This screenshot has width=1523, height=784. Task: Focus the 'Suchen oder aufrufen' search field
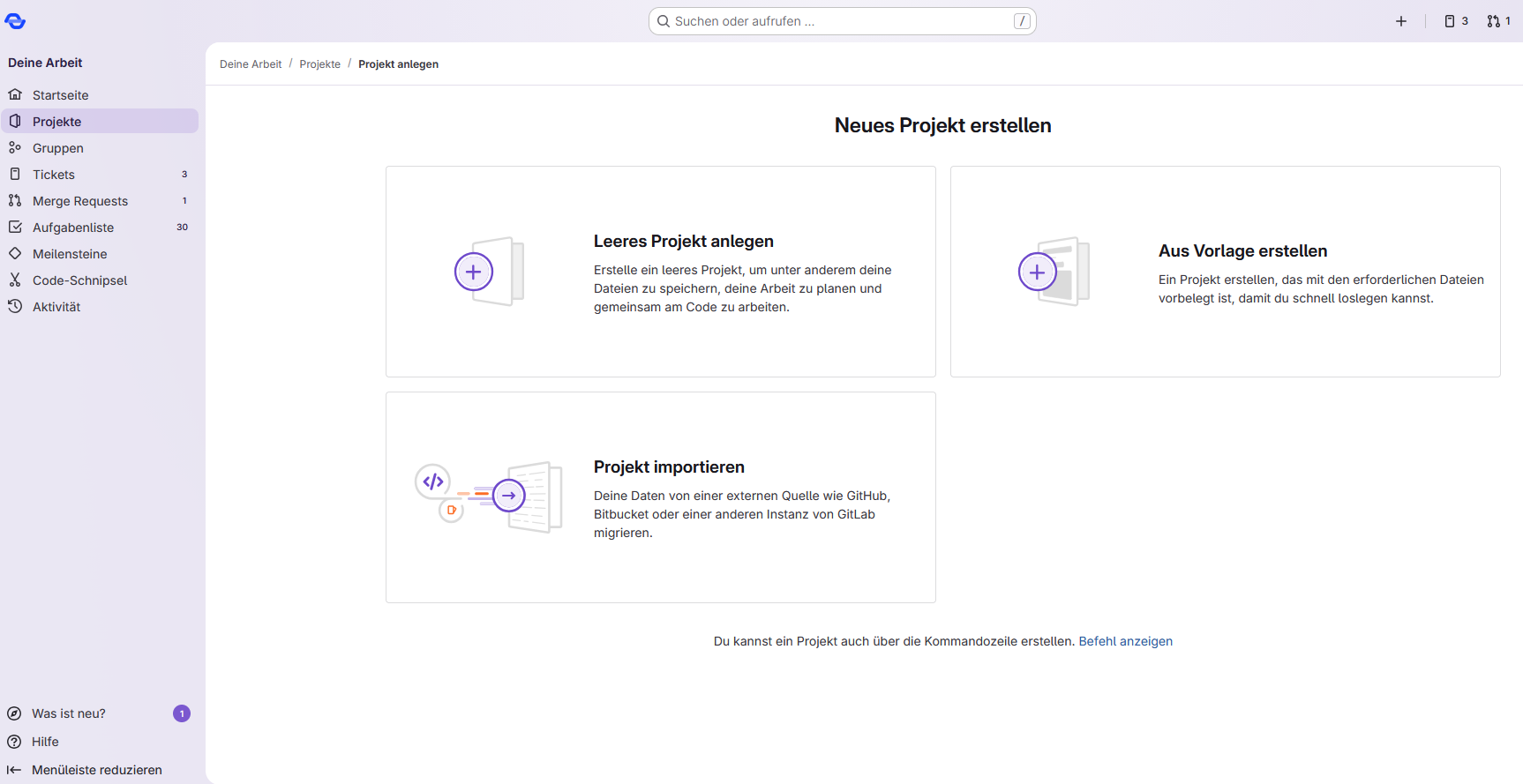(841, 21)
